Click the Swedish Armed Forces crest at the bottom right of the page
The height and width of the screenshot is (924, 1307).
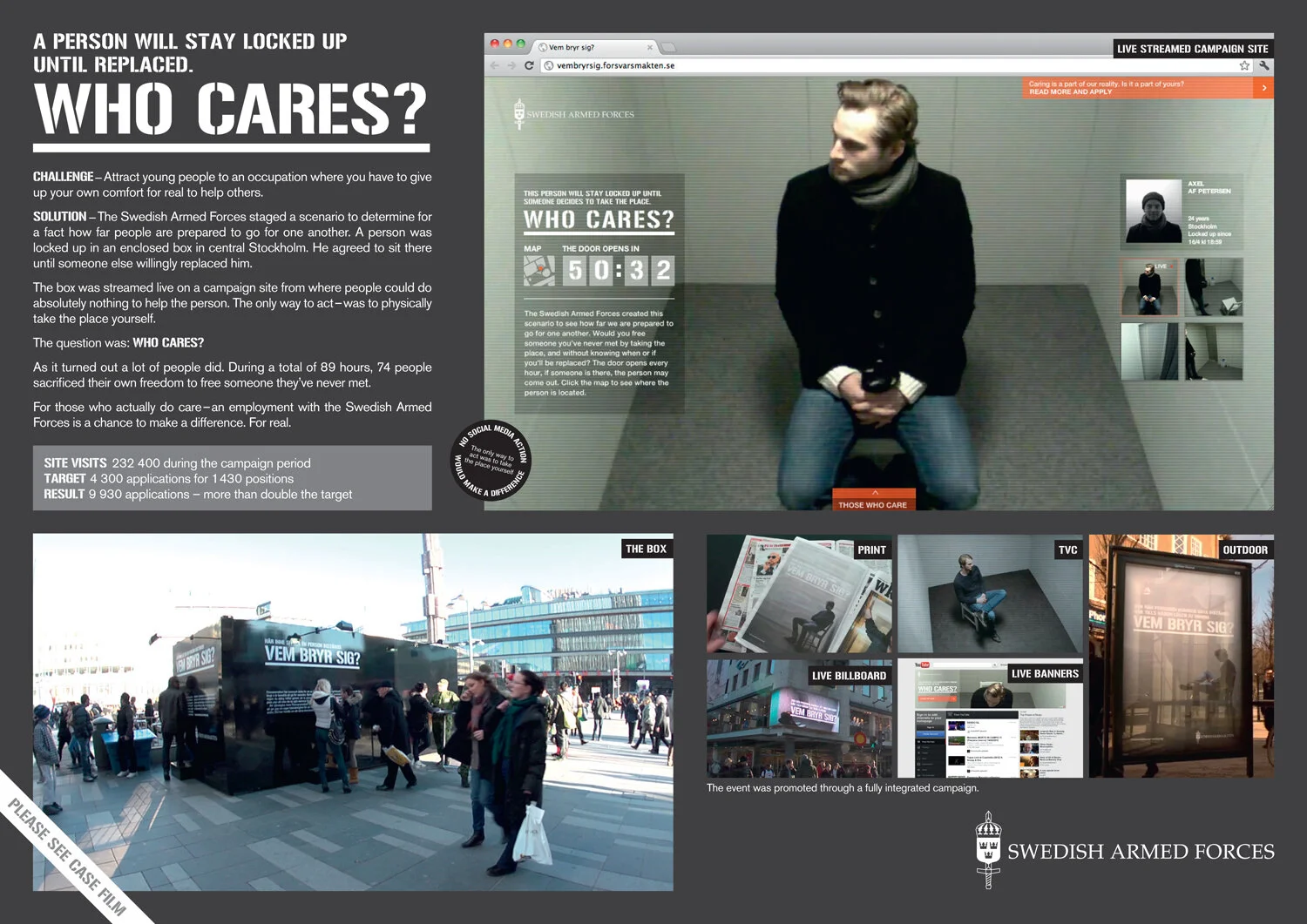988,850
